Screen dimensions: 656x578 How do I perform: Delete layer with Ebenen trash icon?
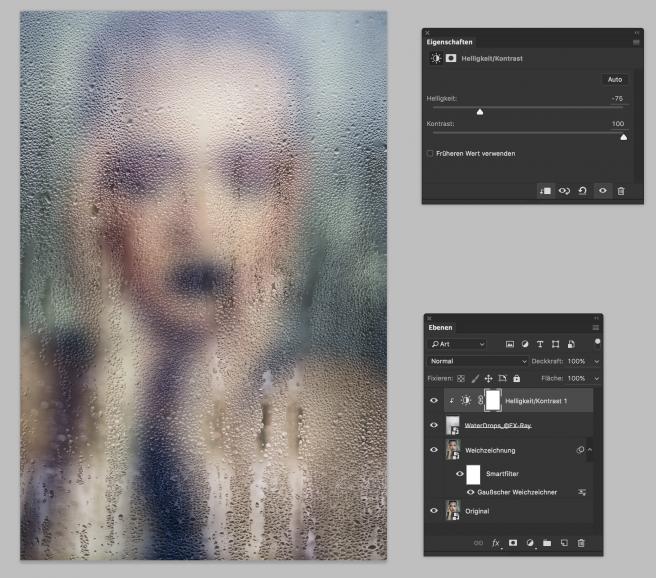tap(581, 543)
